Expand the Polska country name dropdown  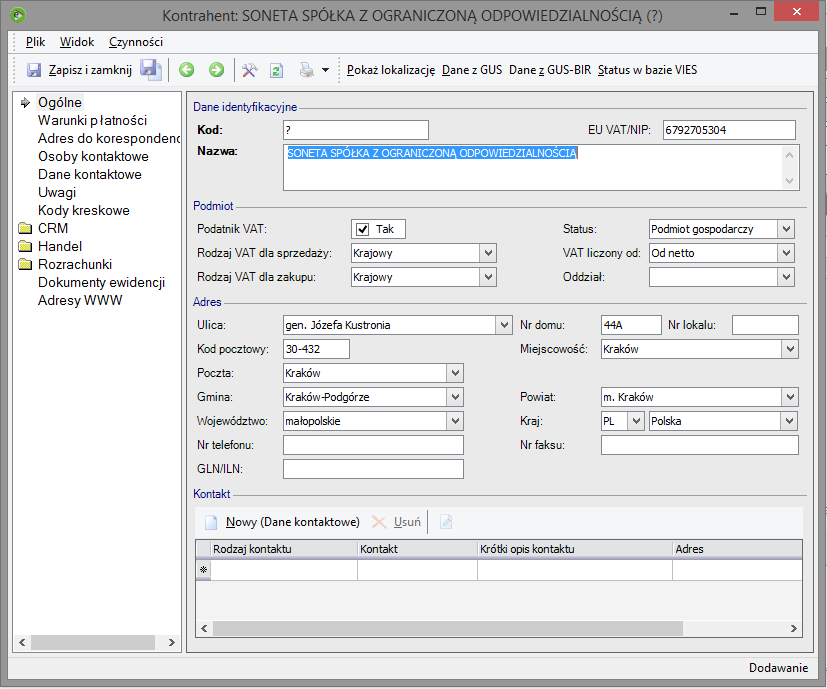tap(788, 421)
